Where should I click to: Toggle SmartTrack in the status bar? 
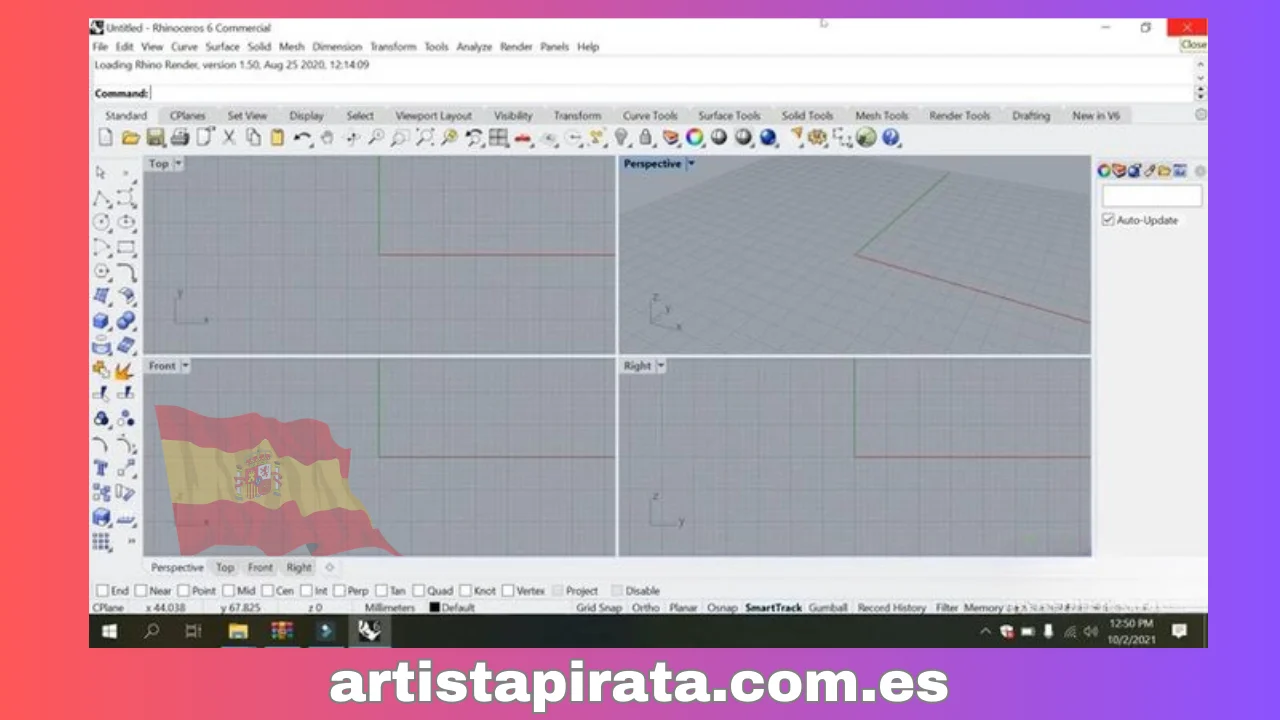coord(773,608)
